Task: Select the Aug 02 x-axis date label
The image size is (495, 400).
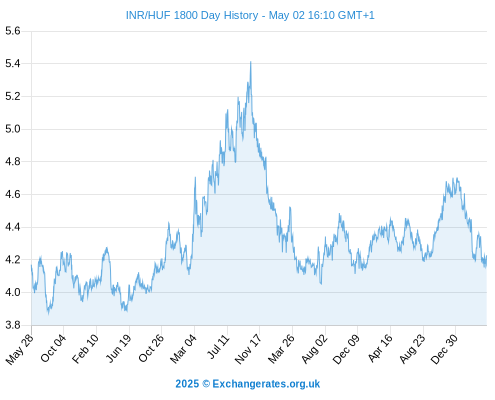Action: [x=314, y=349]
